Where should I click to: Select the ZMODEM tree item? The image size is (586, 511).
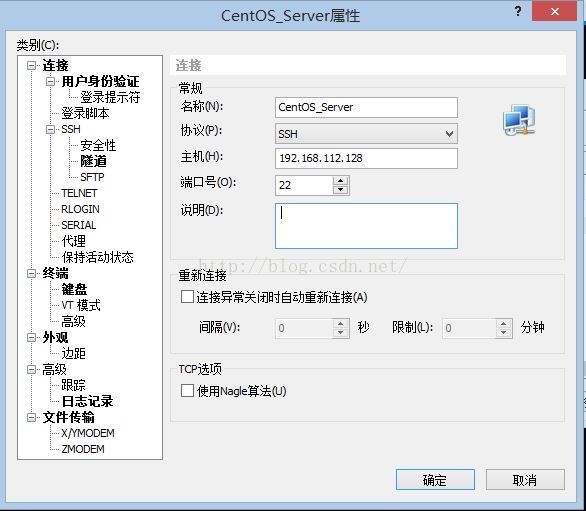pyautogui.click(x=83, y=449)
